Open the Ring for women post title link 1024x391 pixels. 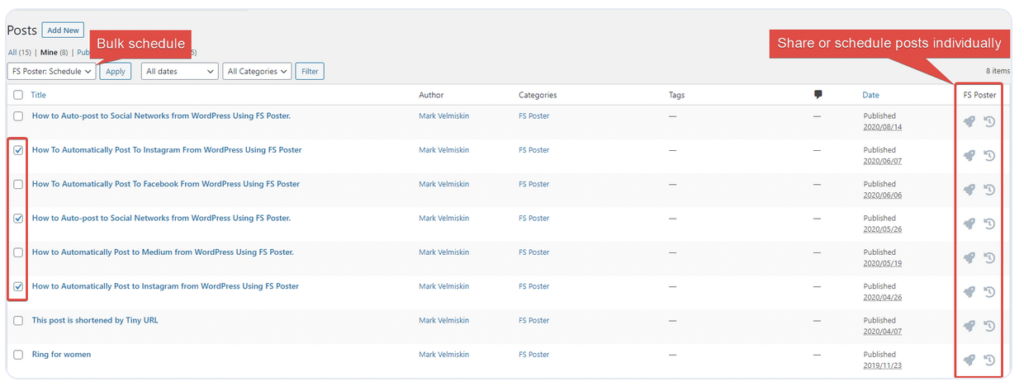pyautogui.click(x=61, y=354)
